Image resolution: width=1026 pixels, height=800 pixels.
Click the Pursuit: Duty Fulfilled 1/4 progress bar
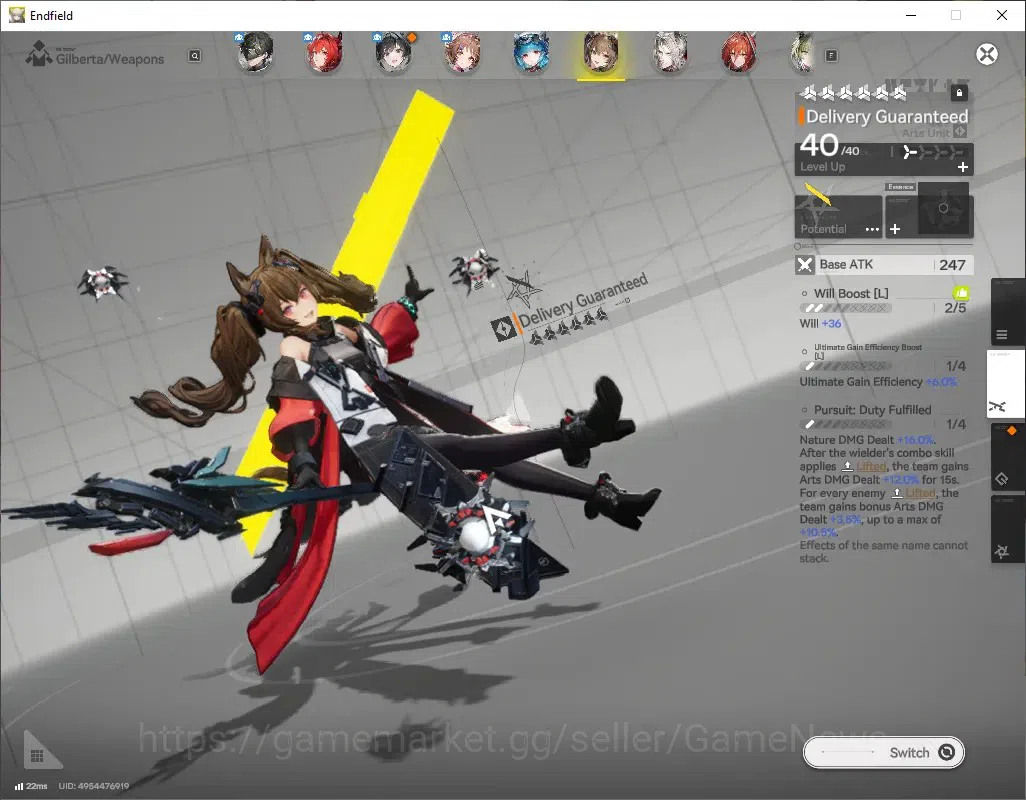[848, 425]
